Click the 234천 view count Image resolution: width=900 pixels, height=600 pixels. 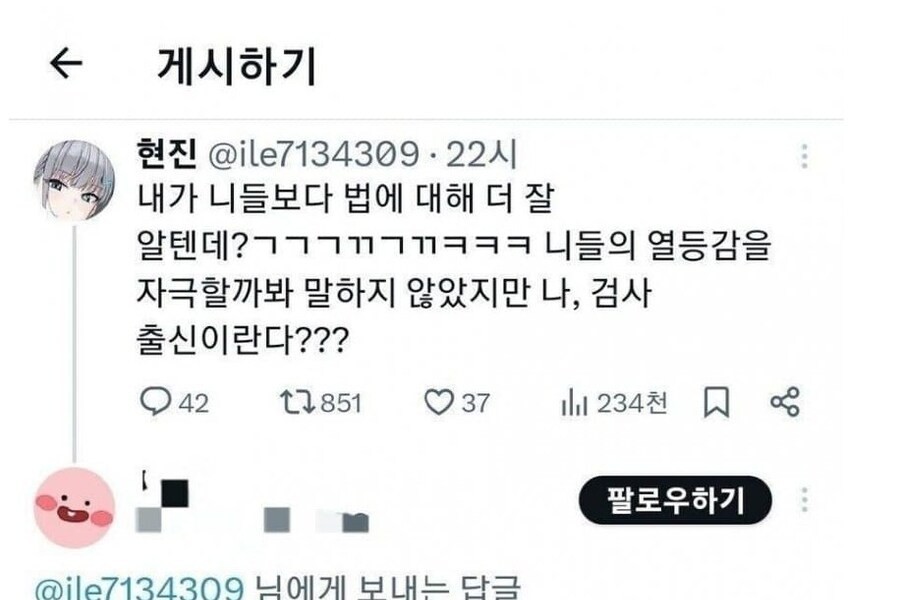631,402
